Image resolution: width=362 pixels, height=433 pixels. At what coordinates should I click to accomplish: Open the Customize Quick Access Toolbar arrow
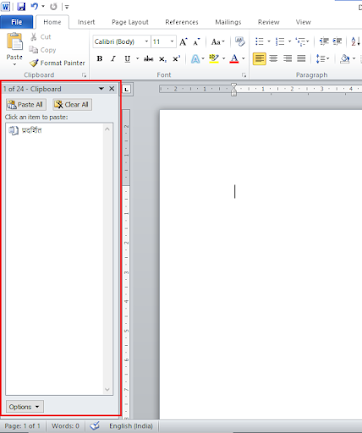[66, 7]
